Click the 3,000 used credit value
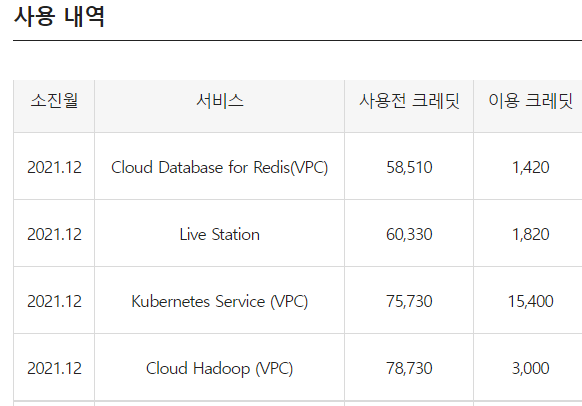Image resolution: width=582 pixels, height=406 pixels. [530, 369]
